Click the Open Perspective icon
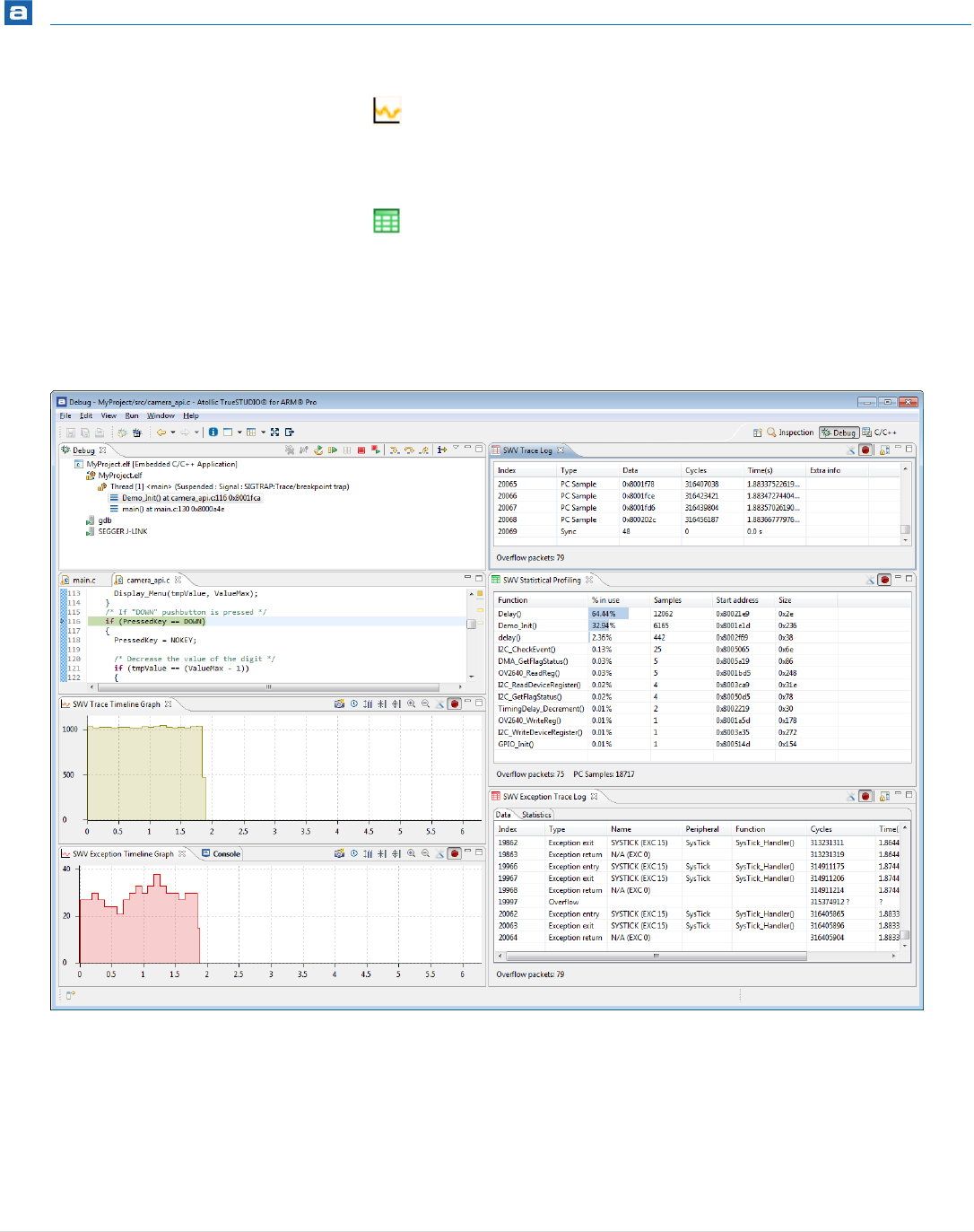 757,433
